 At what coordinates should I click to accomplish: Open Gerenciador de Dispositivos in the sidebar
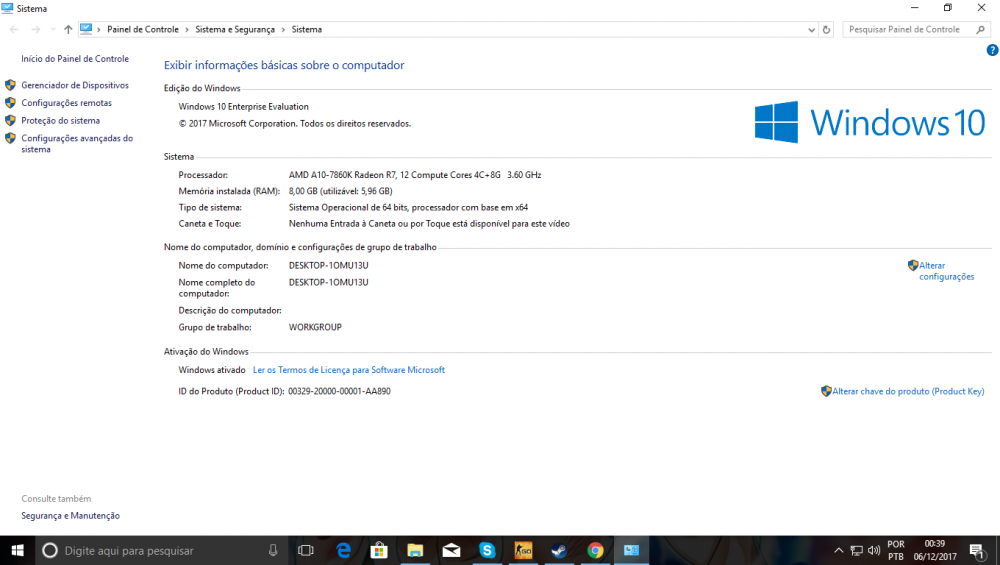(x=75, y=86)
